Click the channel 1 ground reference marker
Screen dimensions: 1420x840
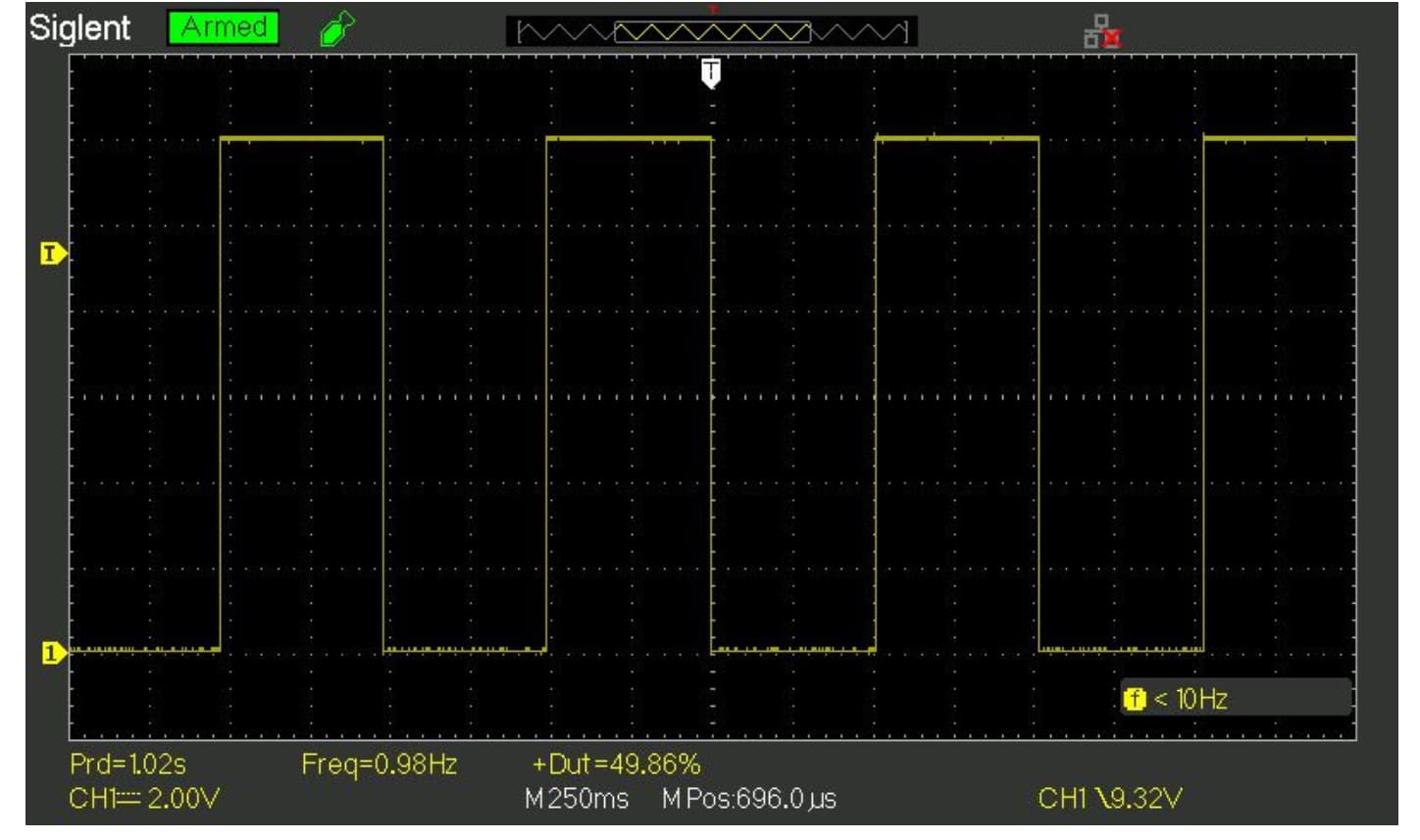[53, 652]
